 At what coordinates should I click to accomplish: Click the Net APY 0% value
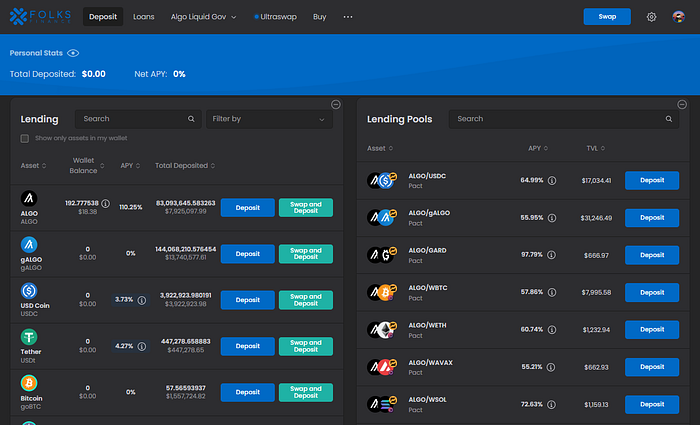tap(179, 74)
